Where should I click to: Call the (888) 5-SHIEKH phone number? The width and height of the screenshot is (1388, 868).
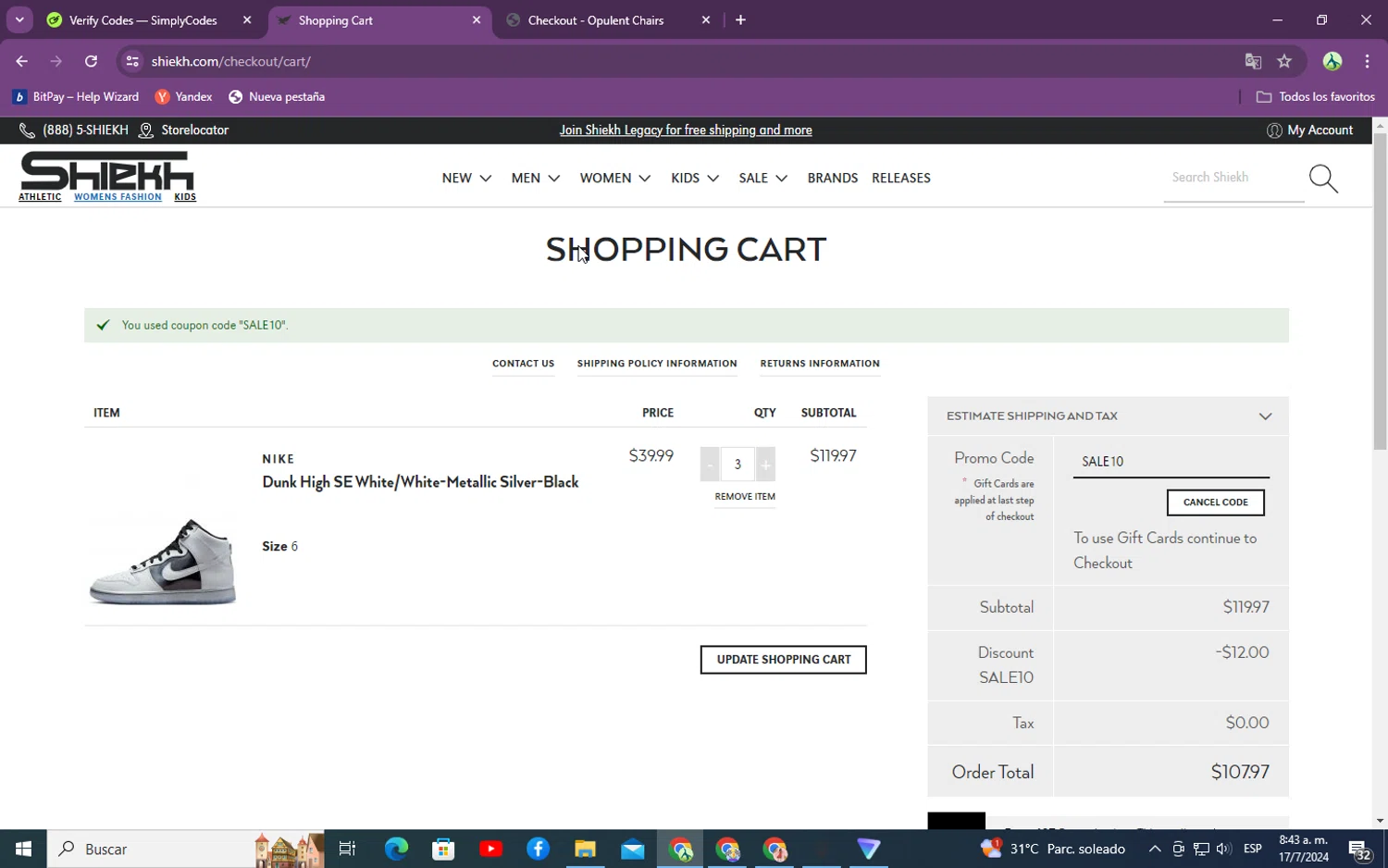tap(75, 130)
